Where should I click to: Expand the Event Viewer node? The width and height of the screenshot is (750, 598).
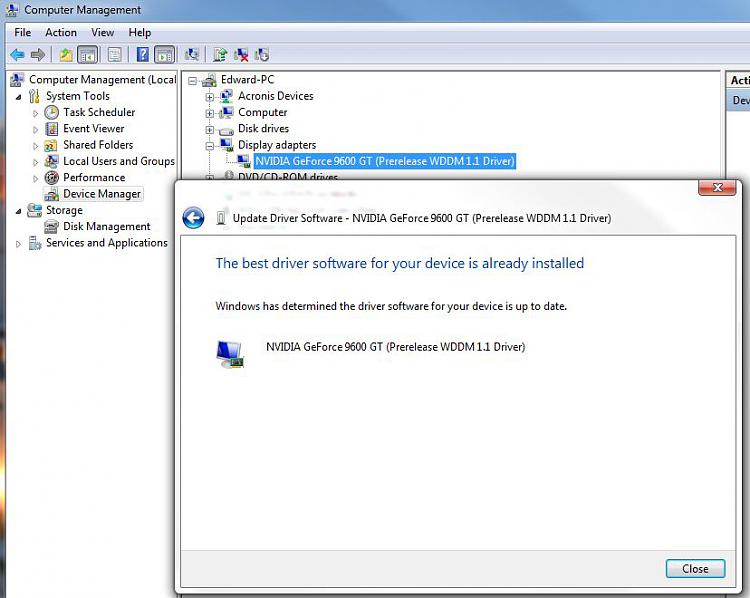tap(35, 129)
